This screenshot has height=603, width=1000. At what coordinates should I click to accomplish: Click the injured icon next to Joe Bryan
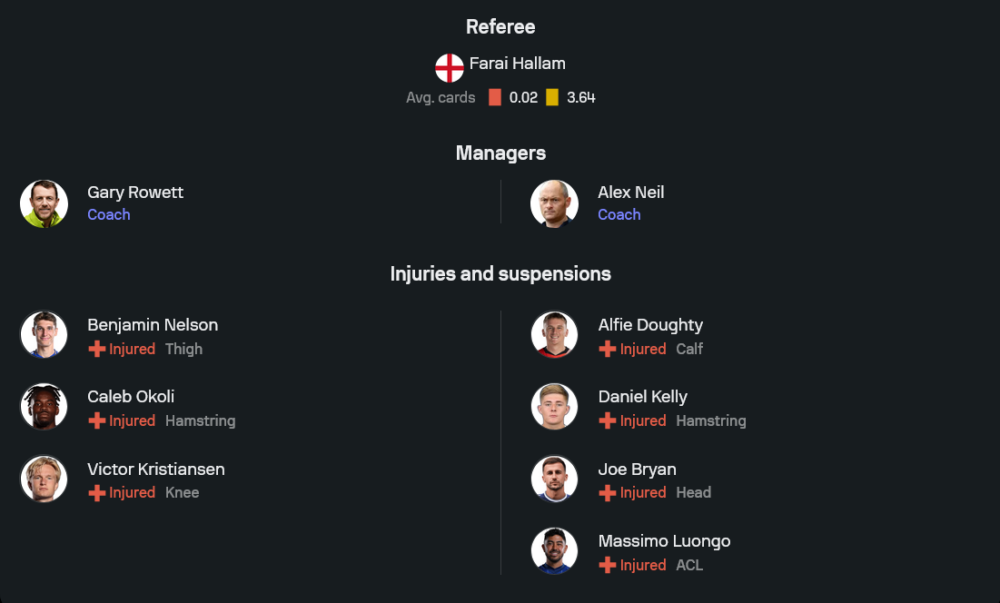click(607, 493)
